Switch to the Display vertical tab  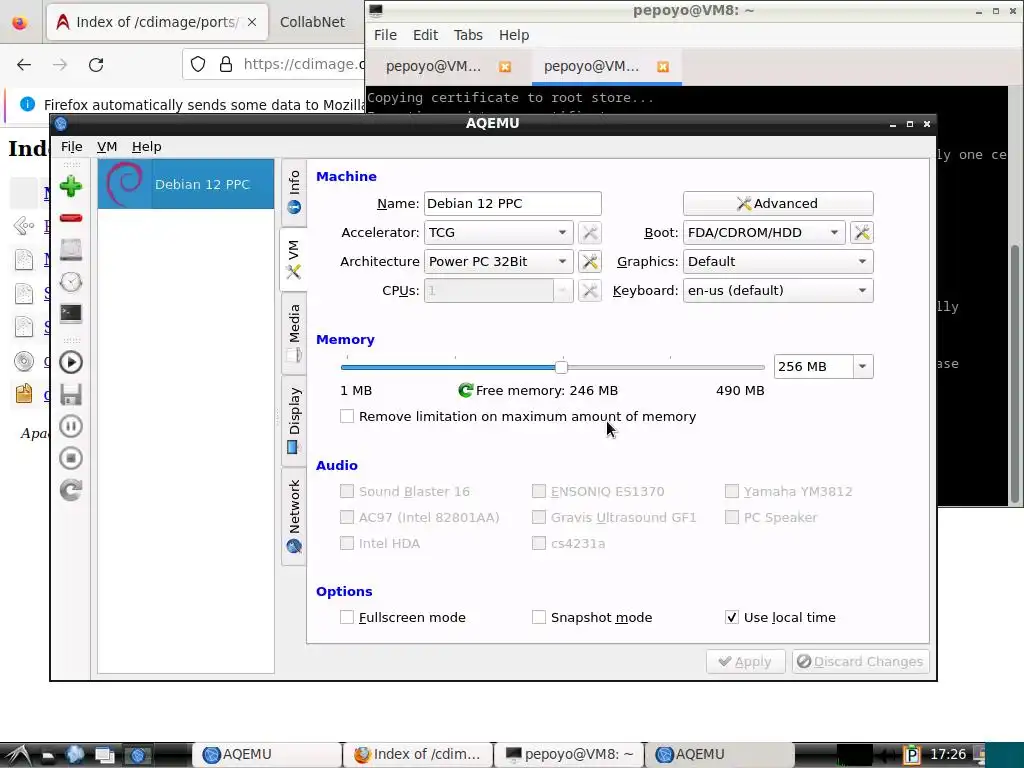[x=294, y=421]
